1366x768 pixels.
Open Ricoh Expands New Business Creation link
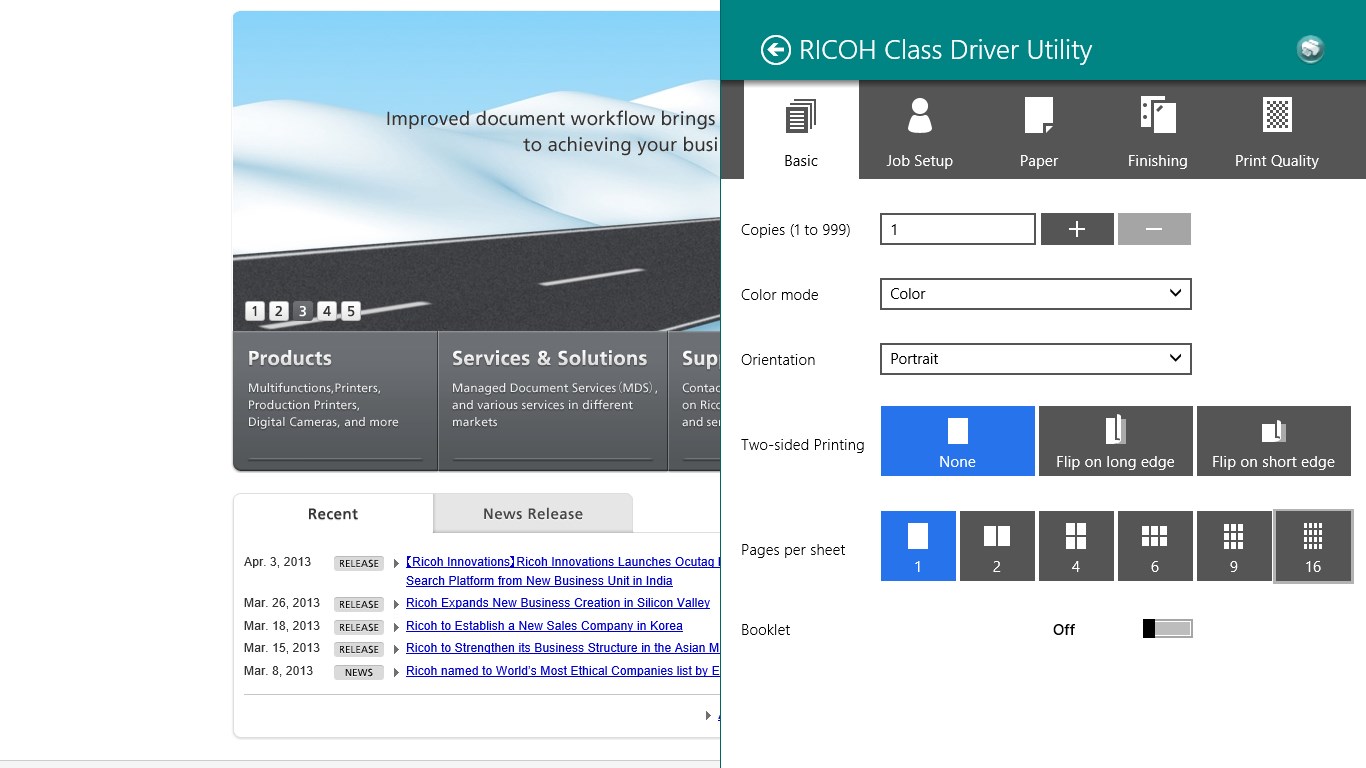tap(558, 603)
